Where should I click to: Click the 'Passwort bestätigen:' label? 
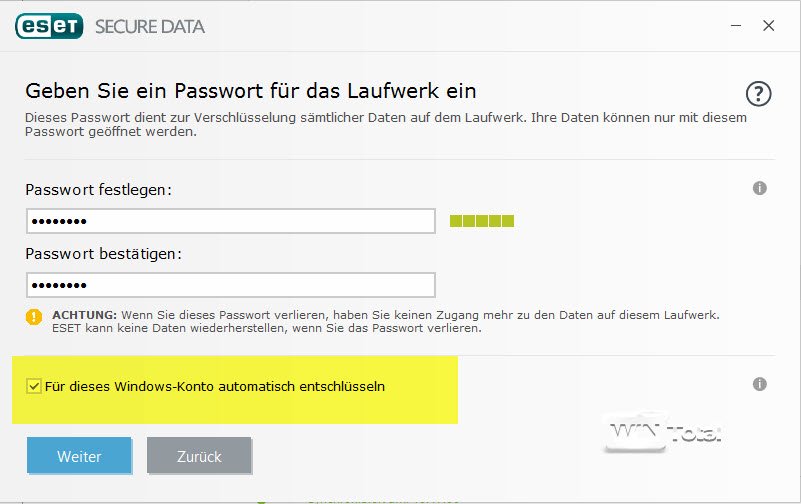(x=103, y=254)
